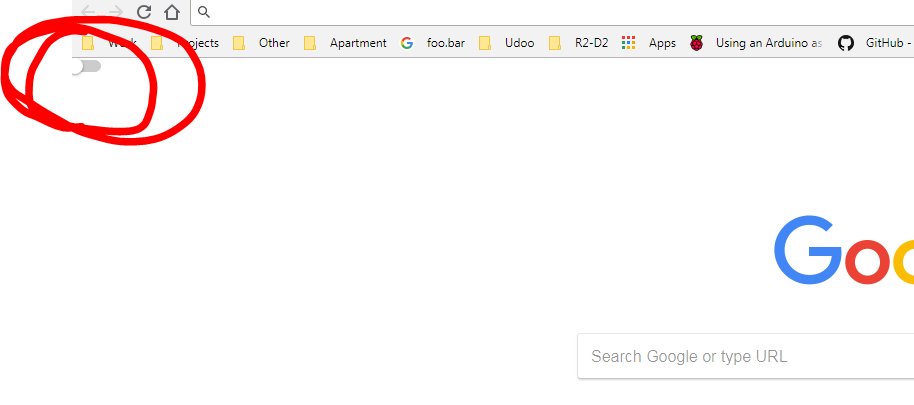Viewport: 914px width, 405px height.
Task: Open the foo.bar bookmark
Action: pyautogui.click(x=433, y=43)
